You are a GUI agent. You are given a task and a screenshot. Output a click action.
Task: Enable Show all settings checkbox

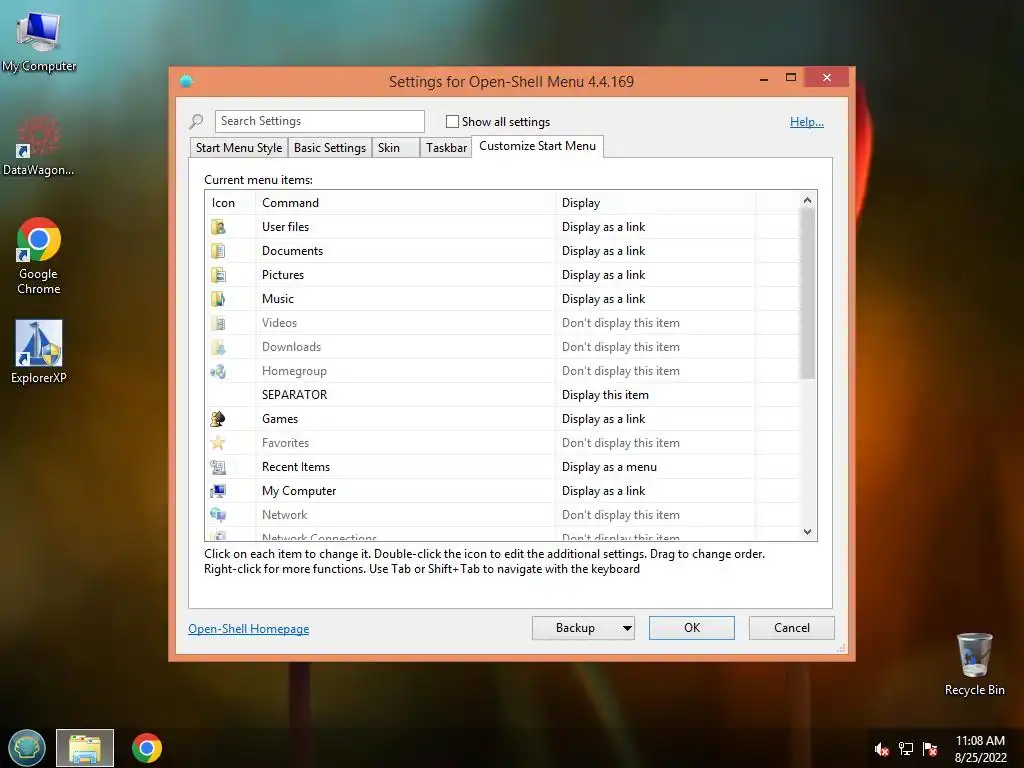point(452,121)
